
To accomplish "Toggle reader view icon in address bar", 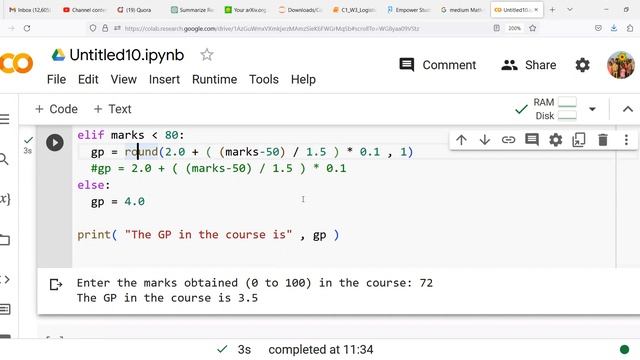I will 496,28.
